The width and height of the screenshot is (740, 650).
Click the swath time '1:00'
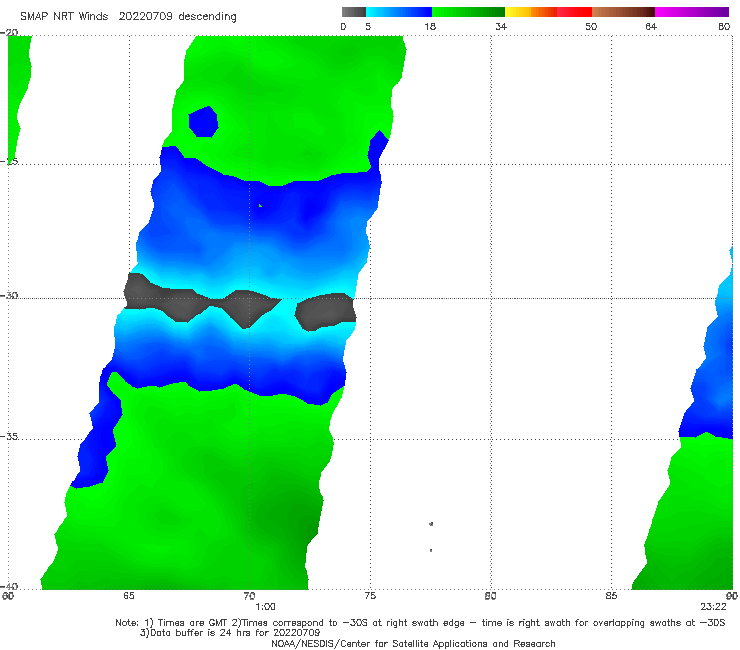click(265, 607)
